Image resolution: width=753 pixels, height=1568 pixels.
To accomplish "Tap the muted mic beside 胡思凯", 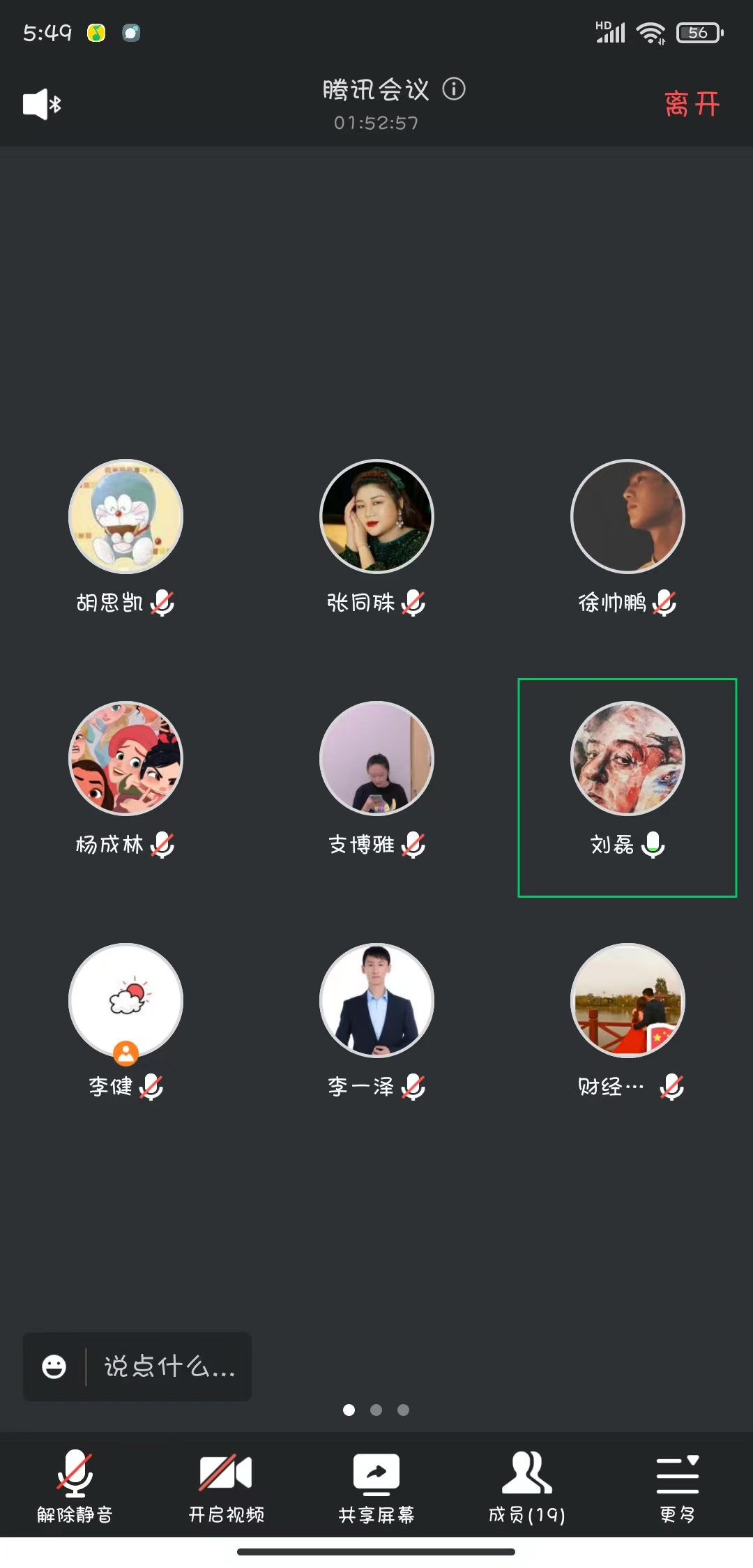I will 162,603.
